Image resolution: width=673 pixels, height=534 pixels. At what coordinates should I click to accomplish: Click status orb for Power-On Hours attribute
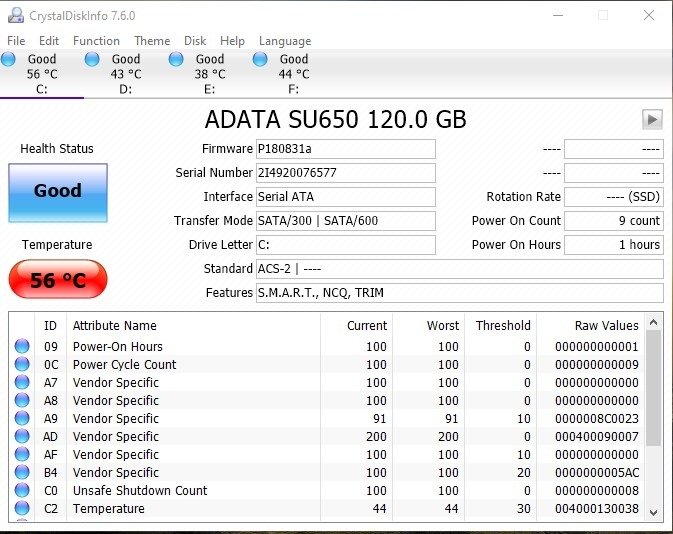pyautogui.click(x=22, y=346)
